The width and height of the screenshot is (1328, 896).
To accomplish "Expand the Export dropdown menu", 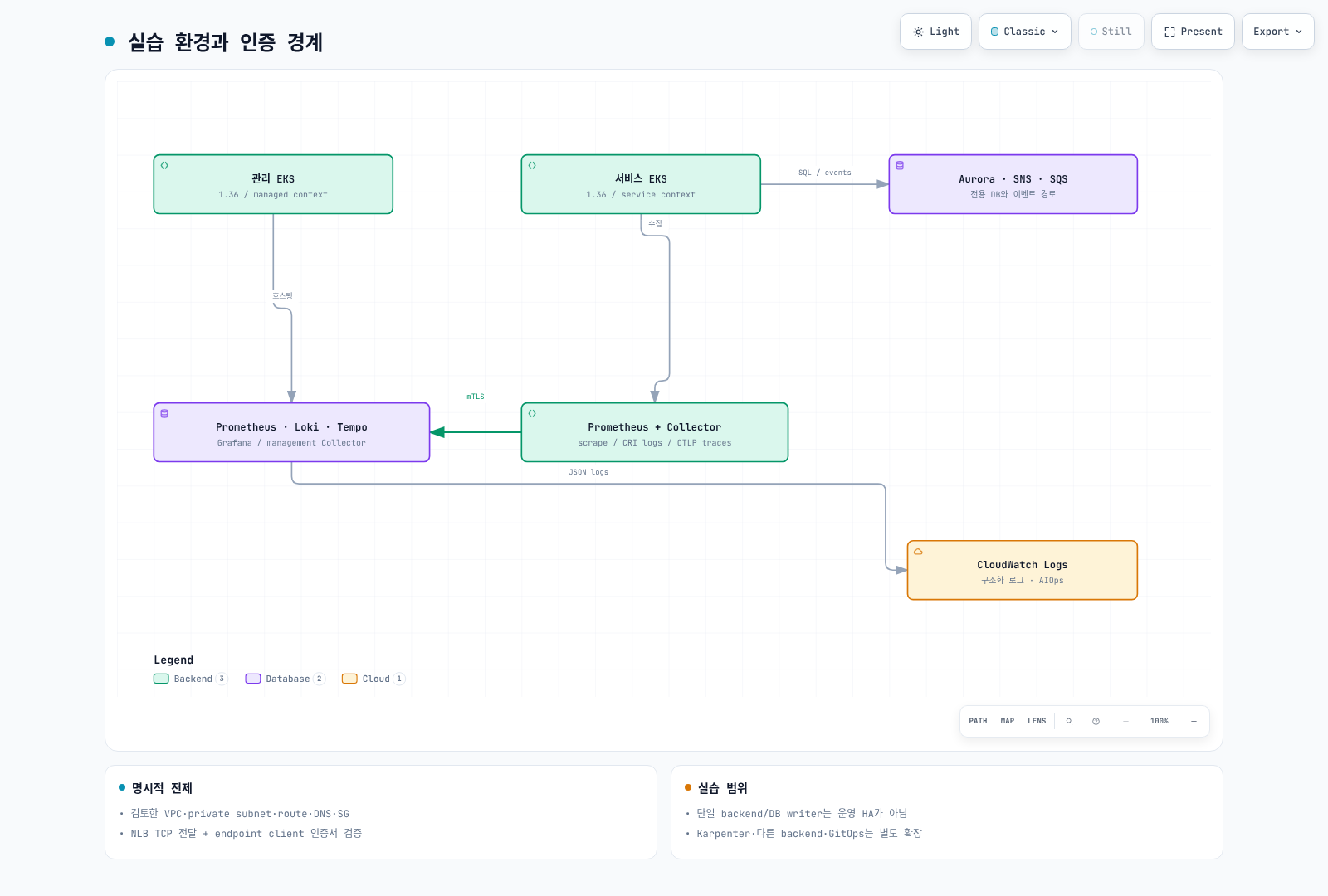I will point(1277,32).
